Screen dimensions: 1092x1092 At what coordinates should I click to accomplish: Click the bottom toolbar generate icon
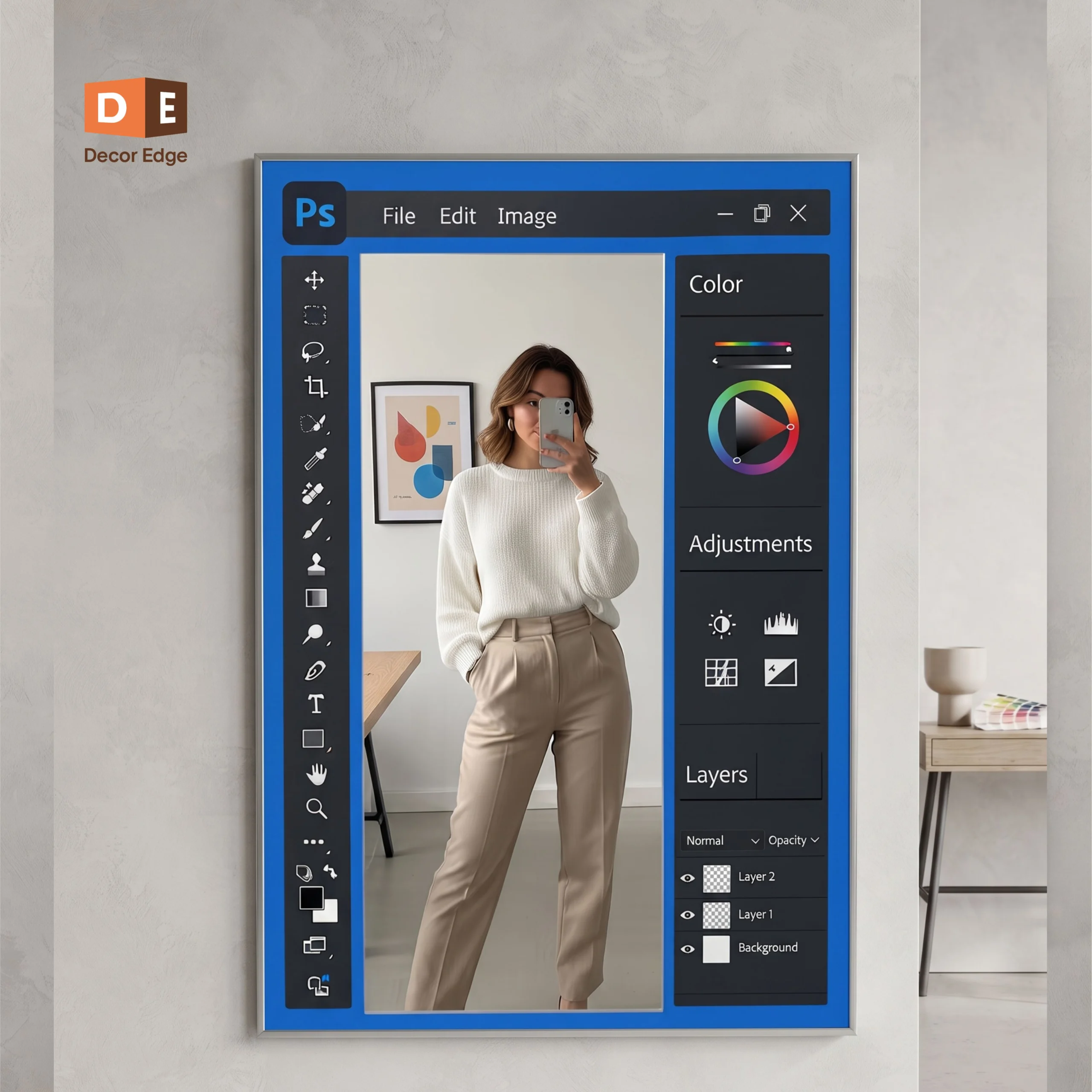pos(318,985)
